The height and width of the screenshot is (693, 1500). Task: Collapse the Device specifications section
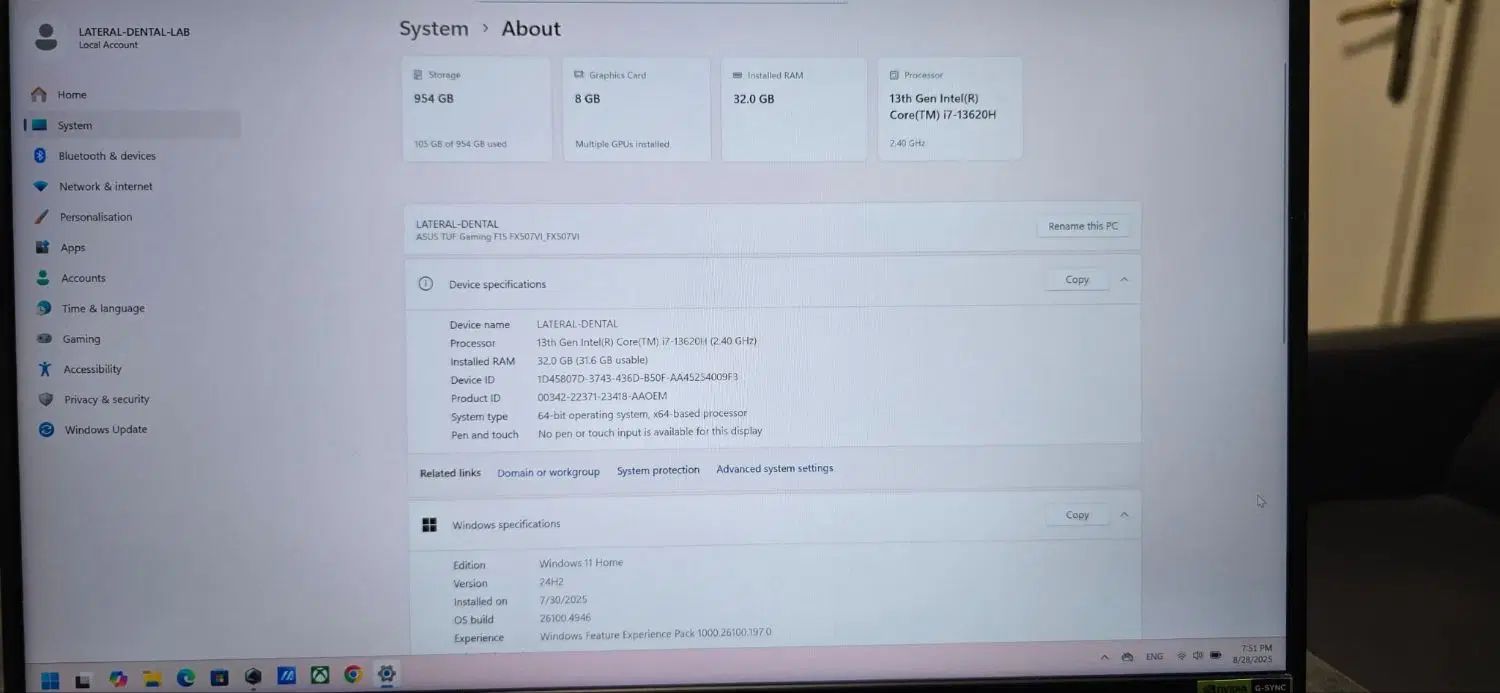pos(1124,280)
